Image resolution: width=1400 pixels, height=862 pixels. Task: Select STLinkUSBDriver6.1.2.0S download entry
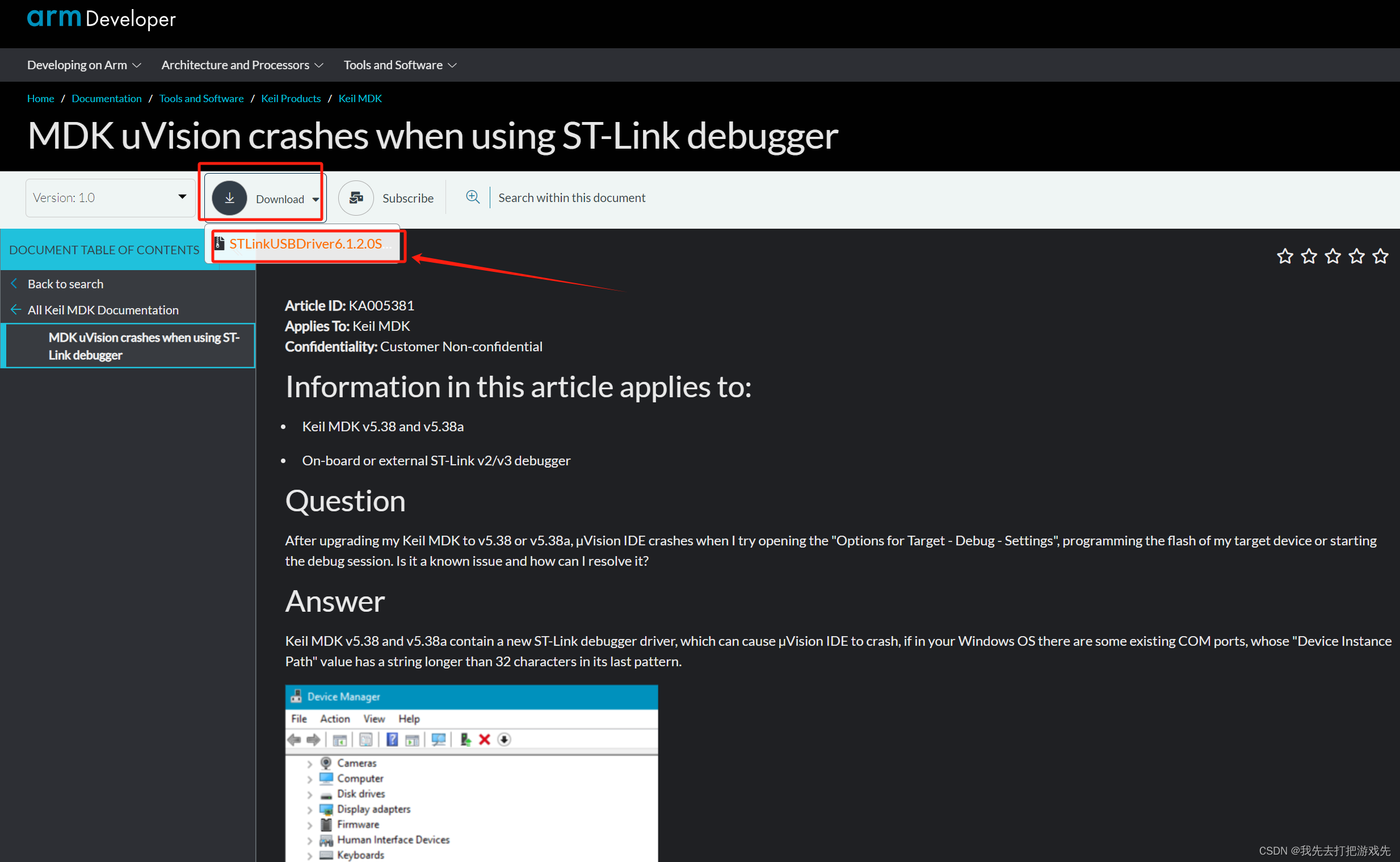pos(303,244)
